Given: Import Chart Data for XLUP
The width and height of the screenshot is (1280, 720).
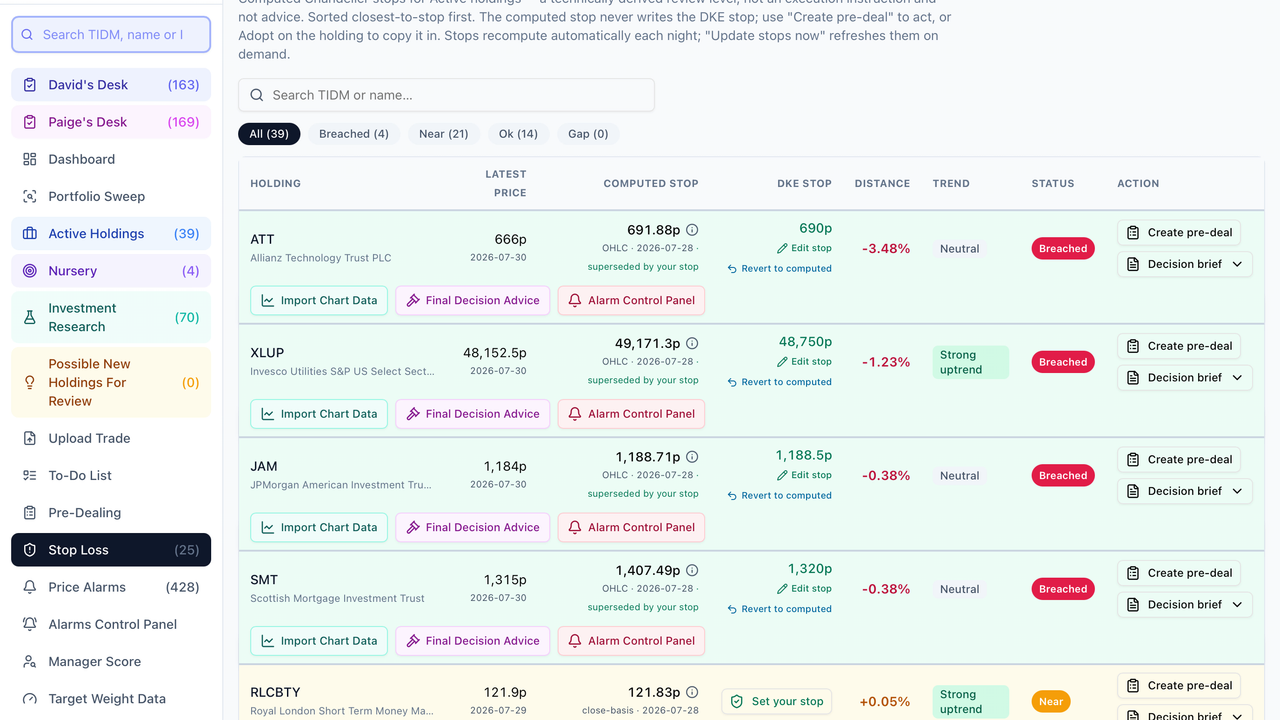Looking at the screenshot, I should tap(319, 414).
